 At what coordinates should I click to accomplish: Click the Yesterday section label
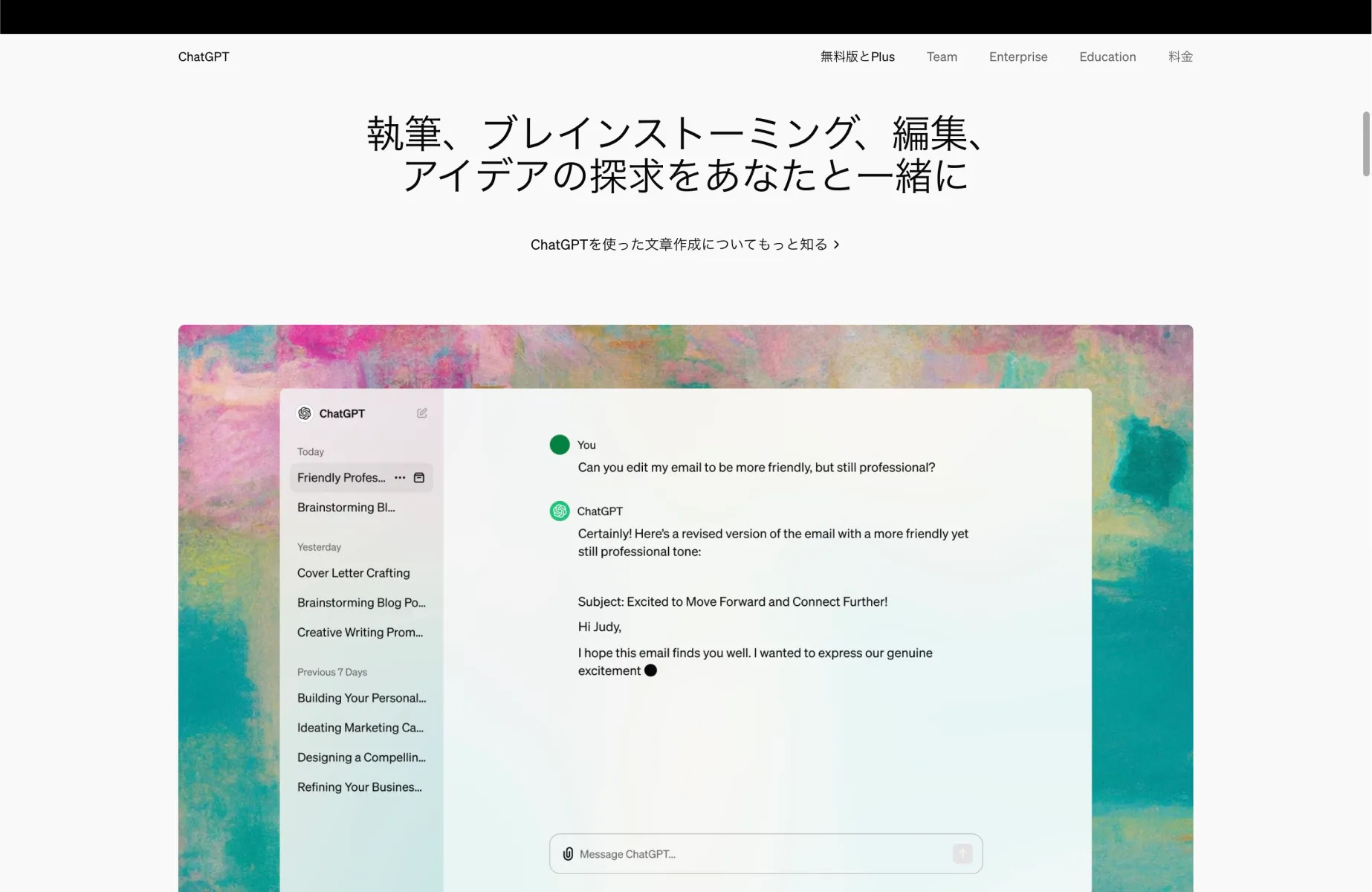[319, 547]
